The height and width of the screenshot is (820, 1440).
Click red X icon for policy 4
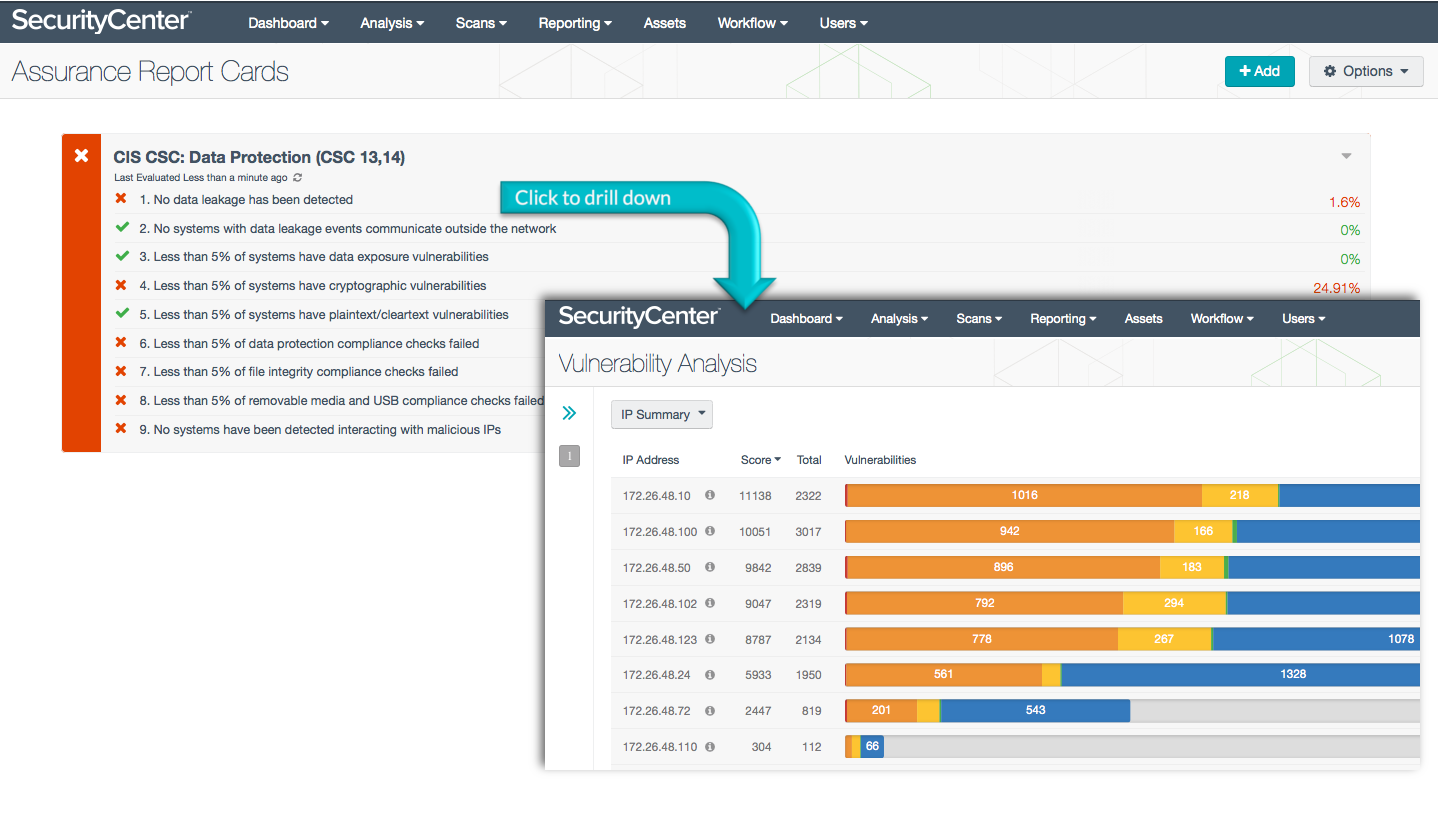click(x=121, y=285)
